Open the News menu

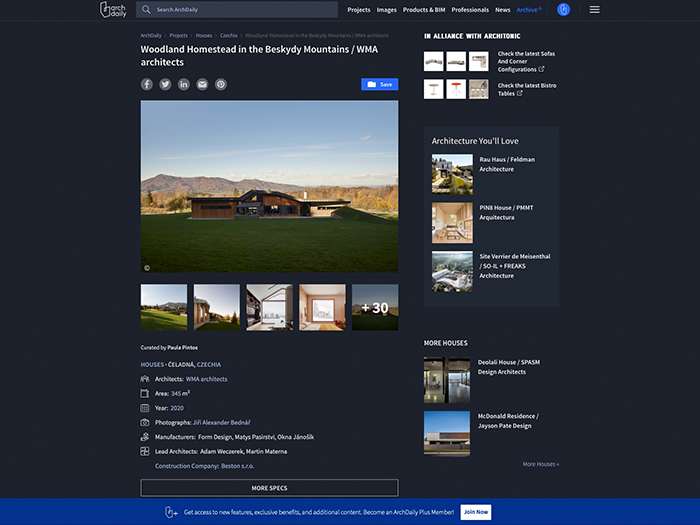[502, 9]
